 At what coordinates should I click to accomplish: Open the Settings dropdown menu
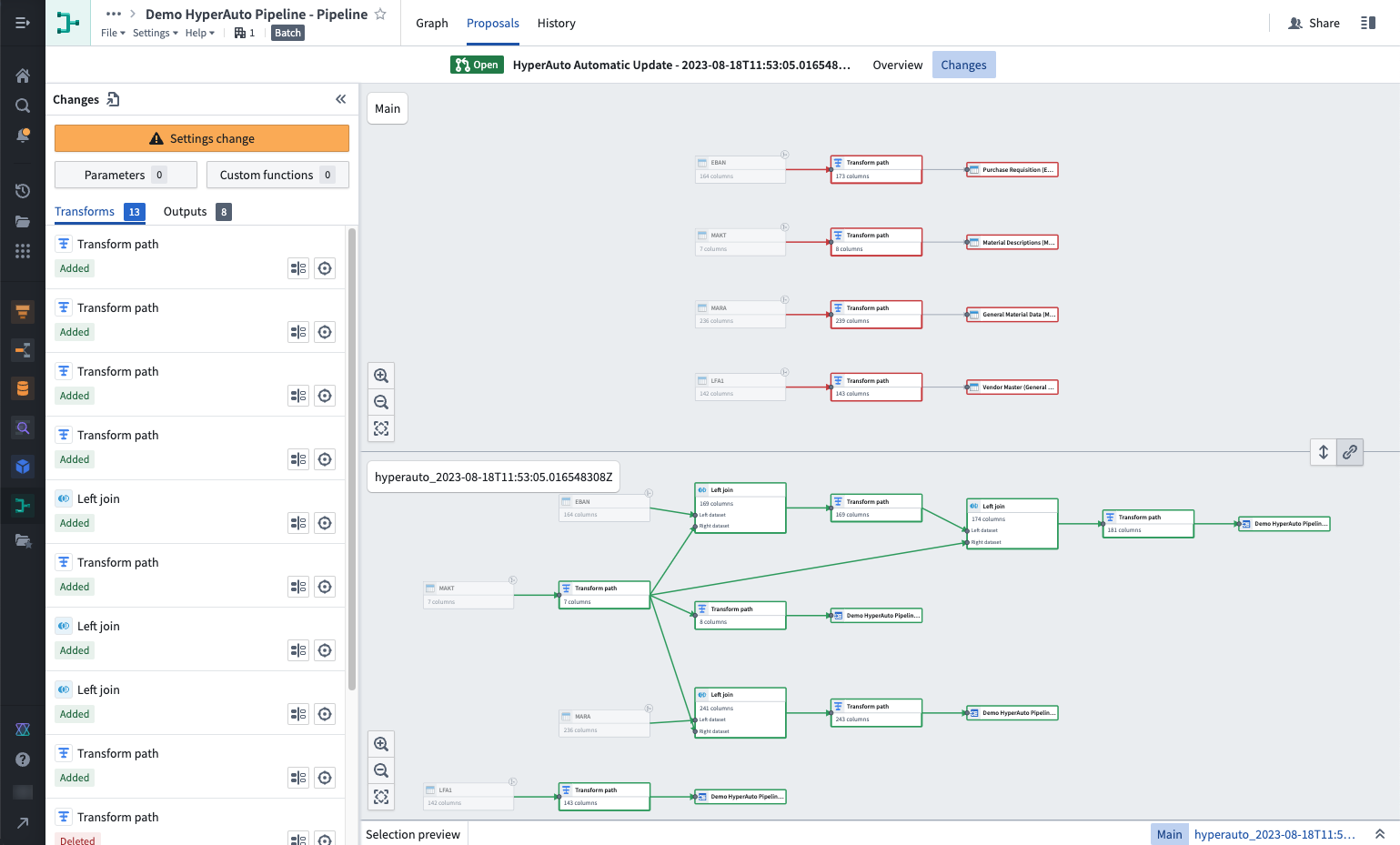click(155, 33)
